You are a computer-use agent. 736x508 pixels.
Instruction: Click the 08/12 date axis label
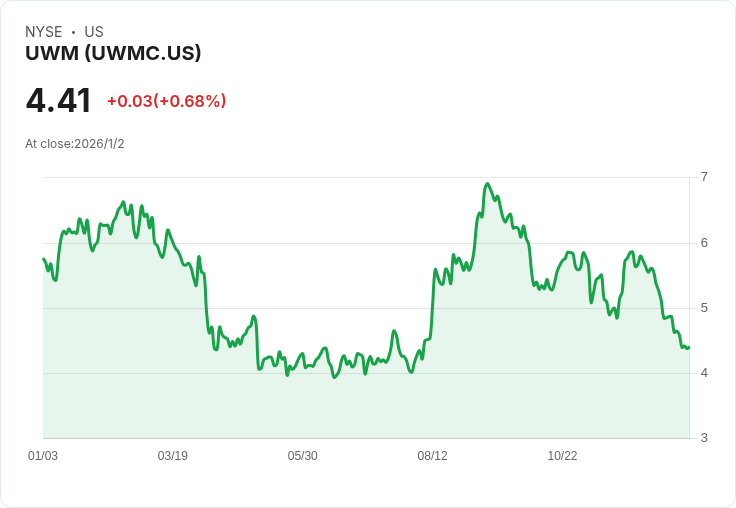tap(432, 456)
